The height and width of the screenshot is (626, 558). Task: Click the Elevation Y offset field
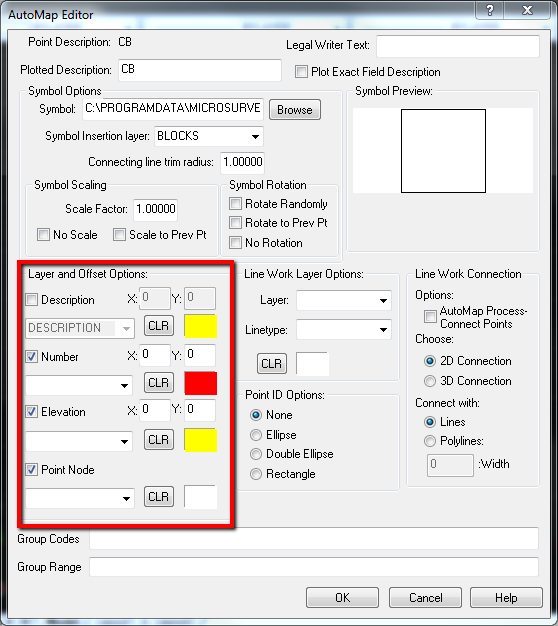(200, 410)
